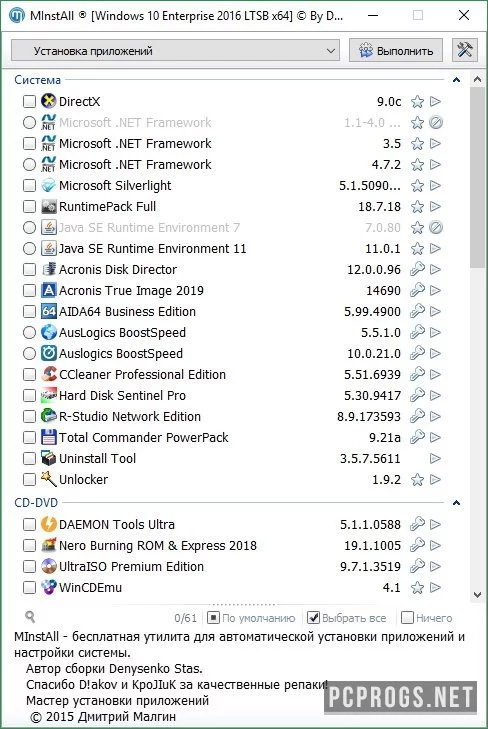
Task: Open settings with the hammer and wrench icon
Action: pos(465,50)
